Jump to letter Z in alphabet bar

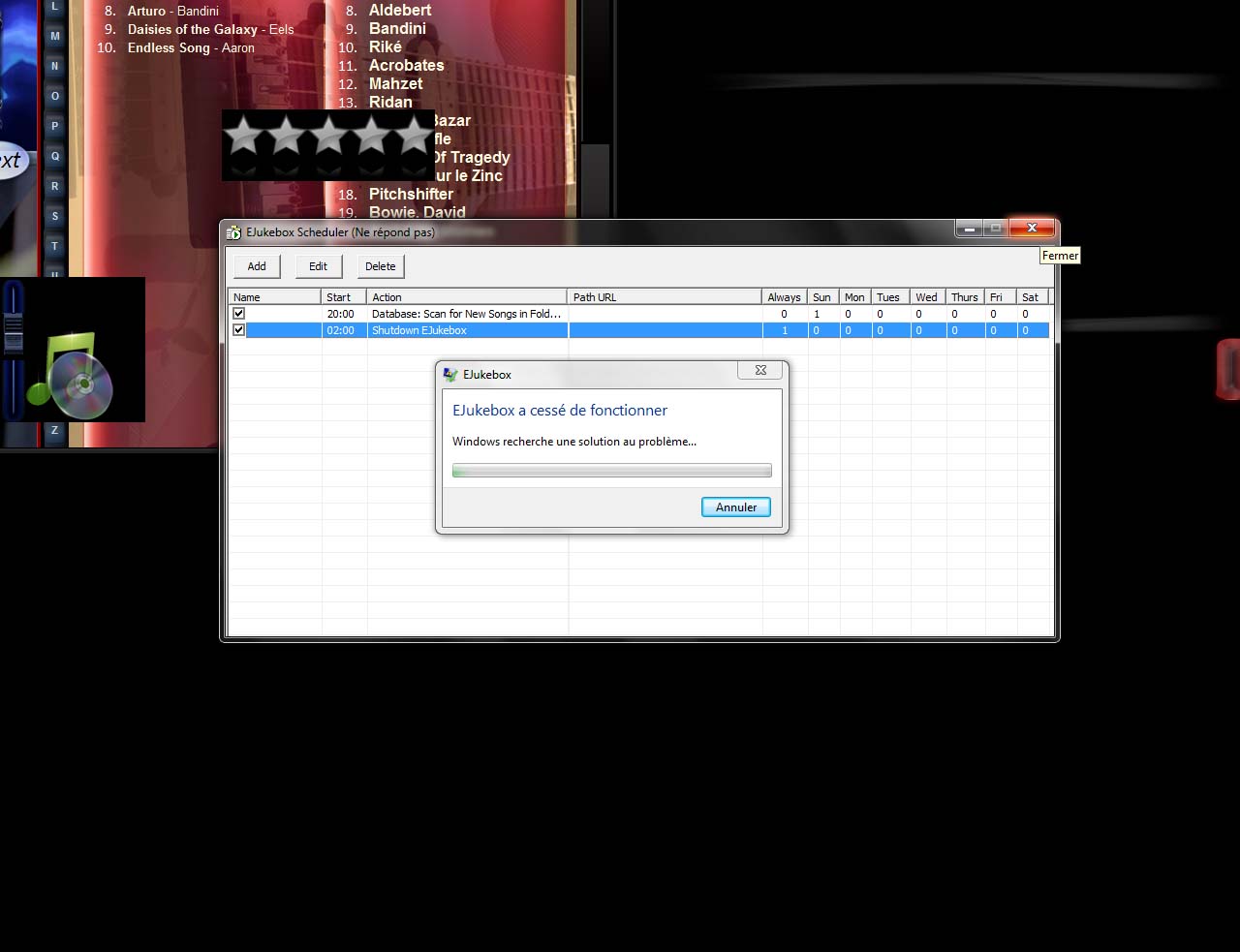tap(54, 430)
